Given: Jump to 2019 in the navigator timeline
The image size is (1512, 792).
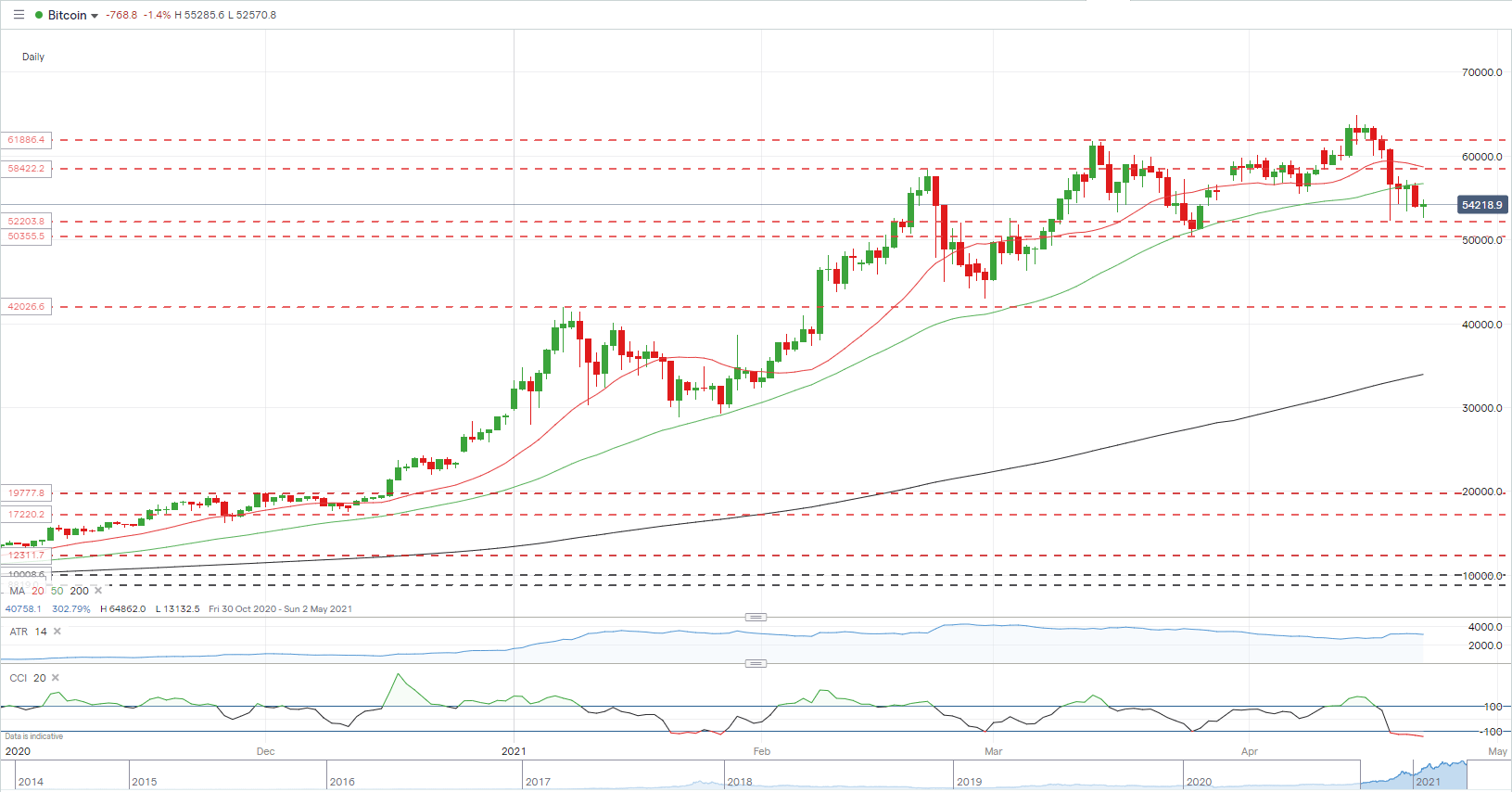Looking at the screenshot, I should [969, 782].
